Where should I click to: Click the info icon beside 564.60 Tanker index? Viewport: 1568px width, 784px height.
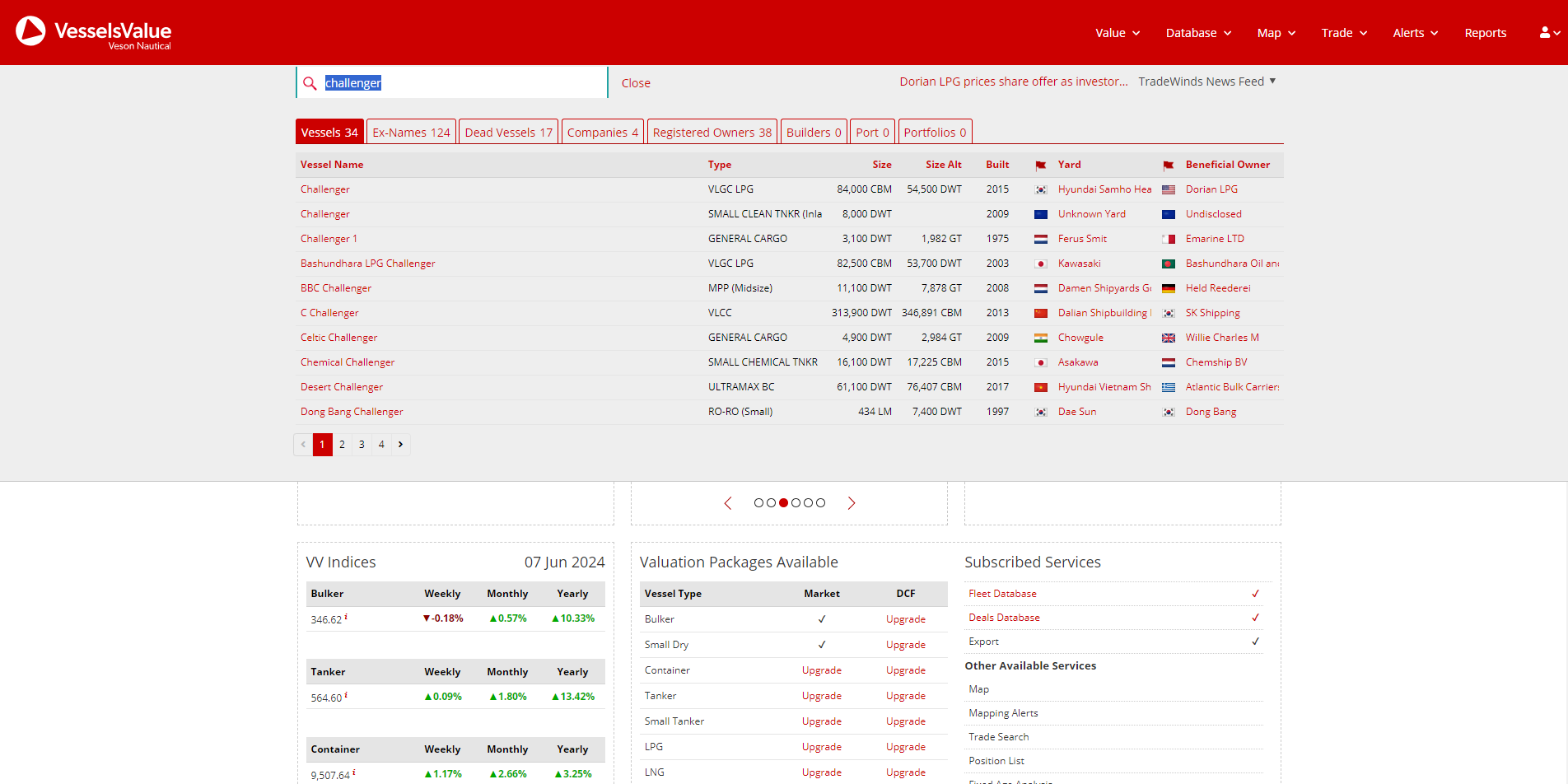346,694
